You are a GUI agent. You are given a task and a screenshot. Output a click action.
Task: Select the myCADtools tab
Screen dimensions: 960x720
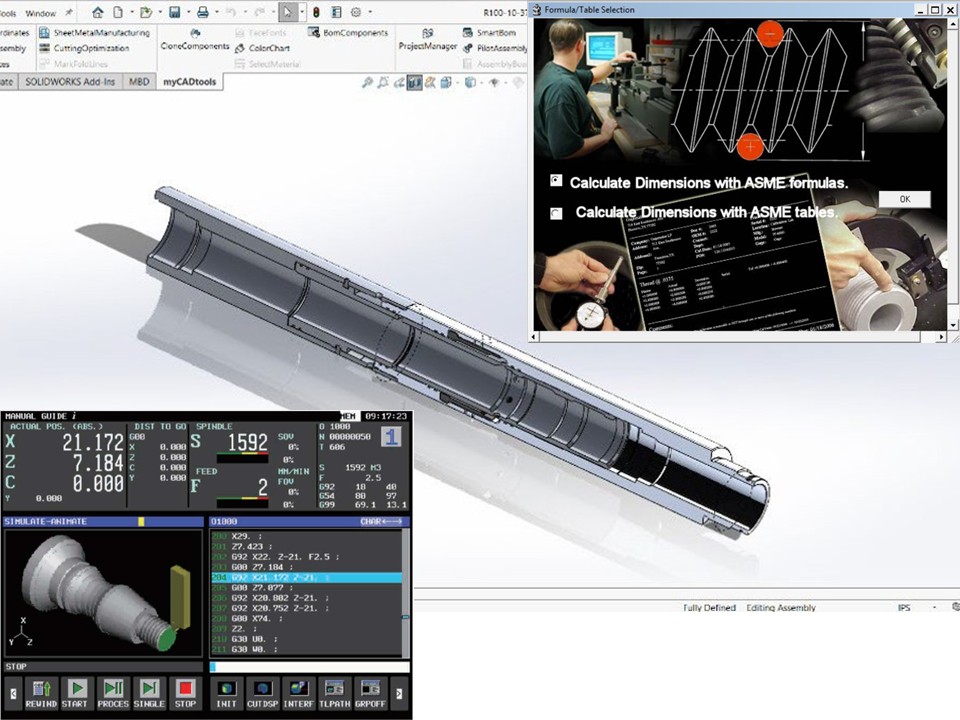[189, 81]
